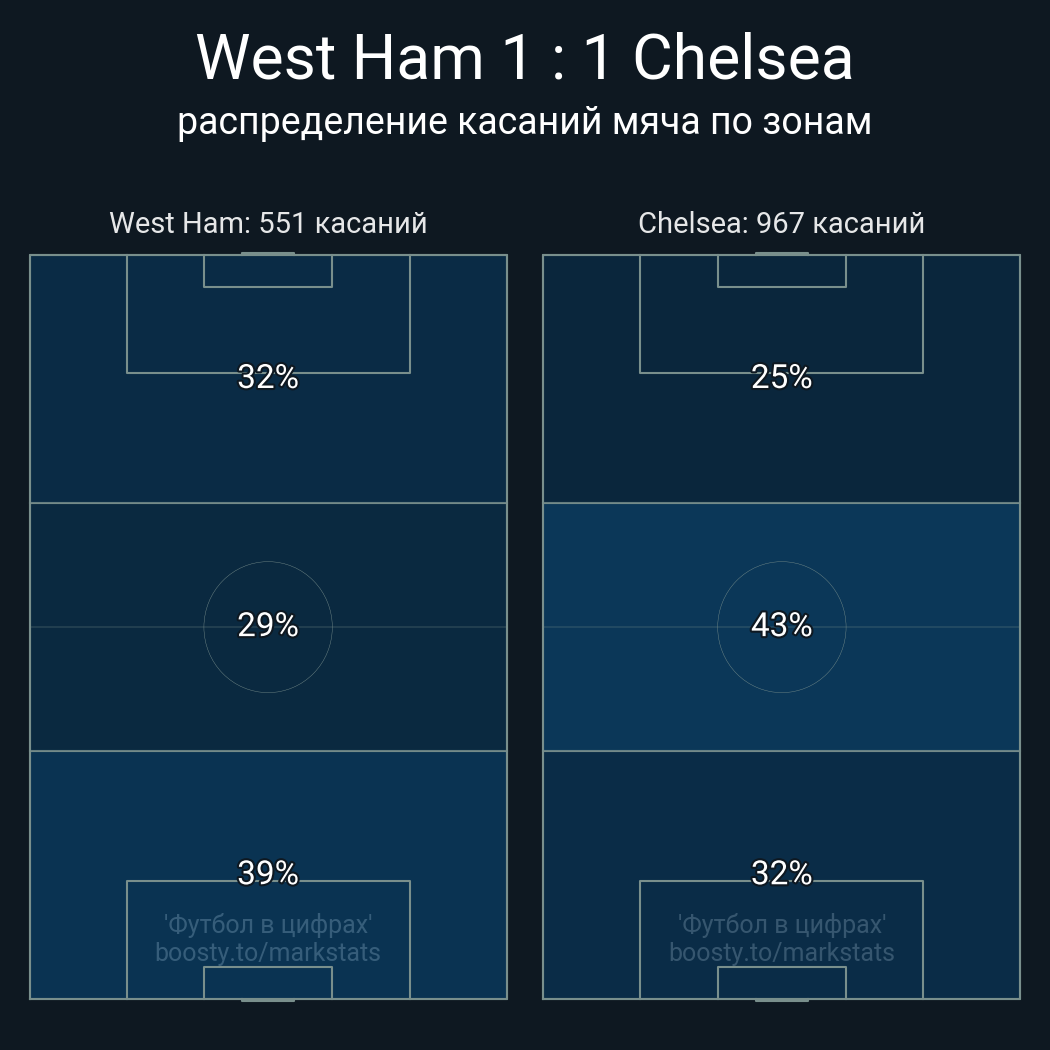Click the subtitle about ball touches by zone

tap(524, 122)
